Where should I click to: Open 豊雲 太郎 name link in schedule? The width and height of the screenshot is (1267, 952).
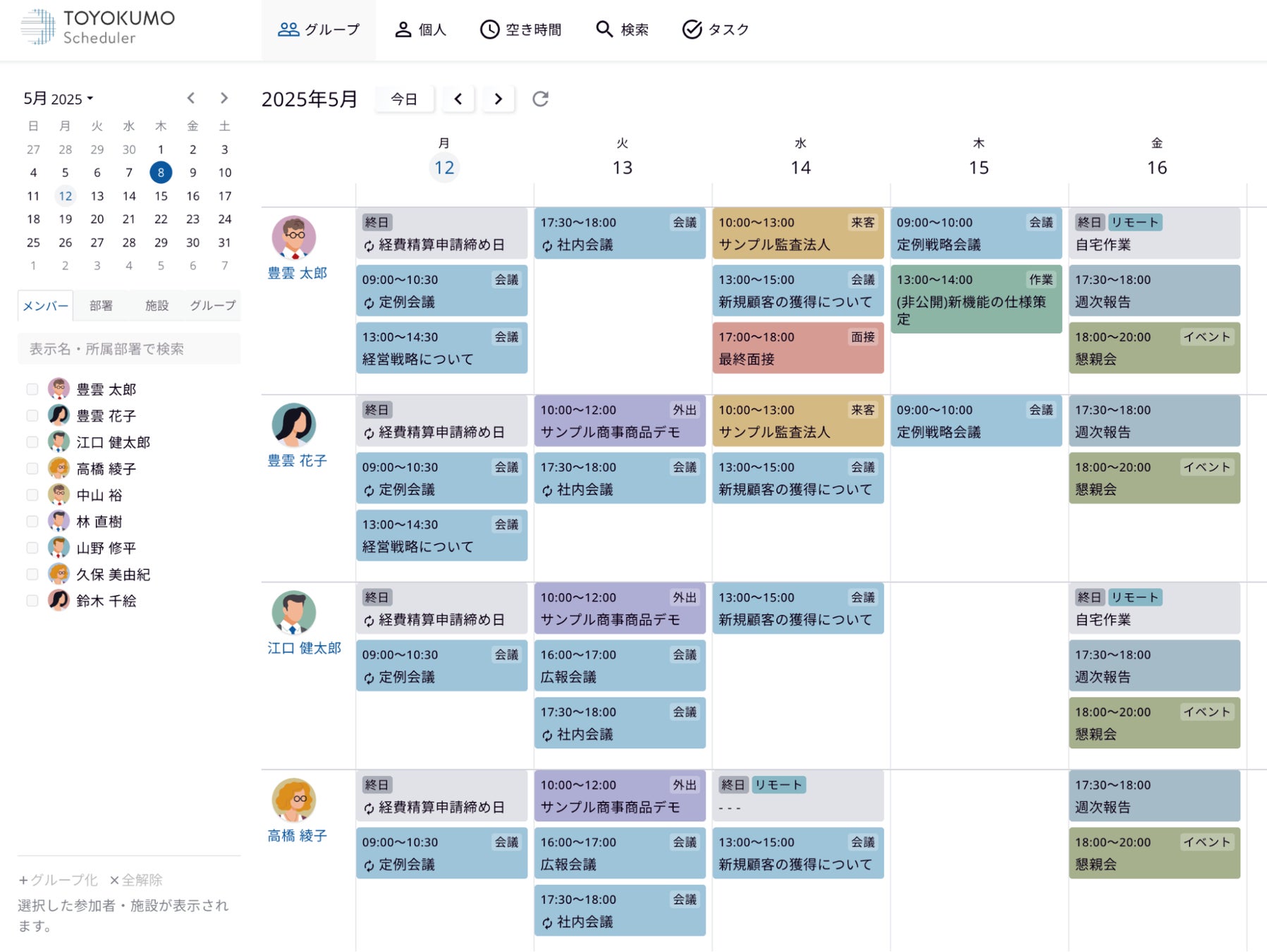[x=298, y=273]
